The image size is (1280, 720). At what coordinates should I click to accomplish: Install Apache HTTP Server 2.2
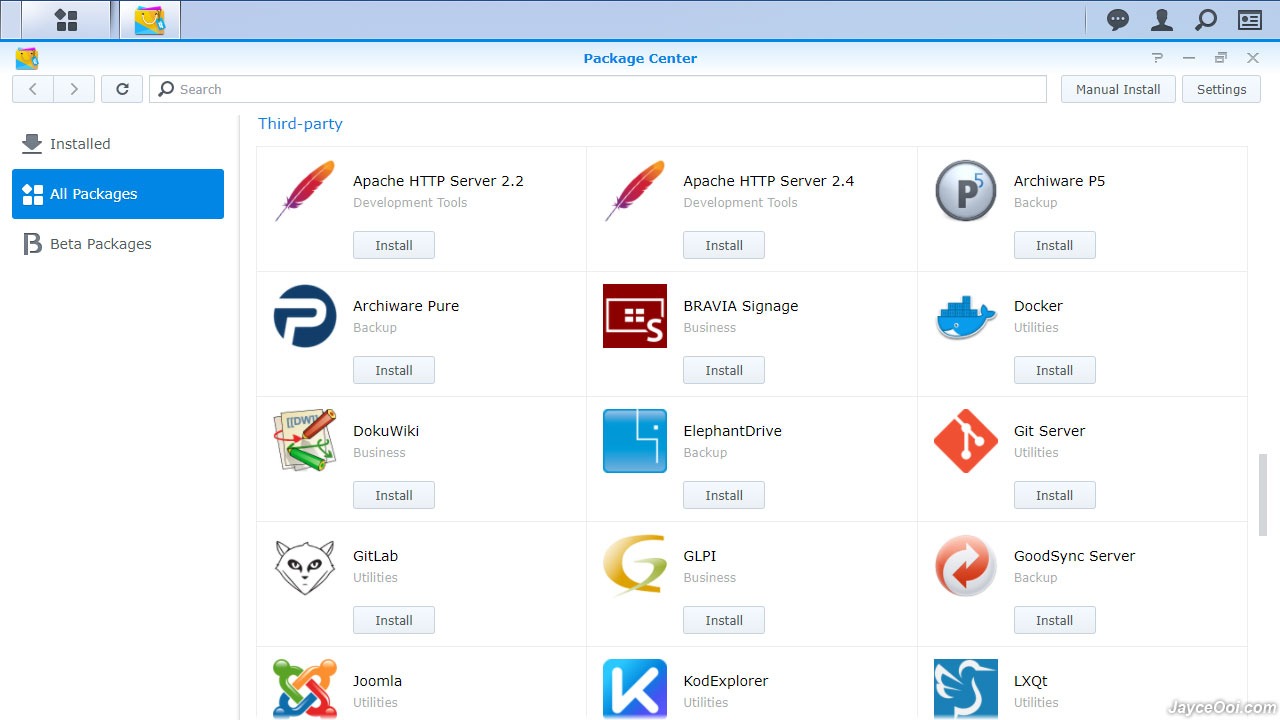coord(394,245)
